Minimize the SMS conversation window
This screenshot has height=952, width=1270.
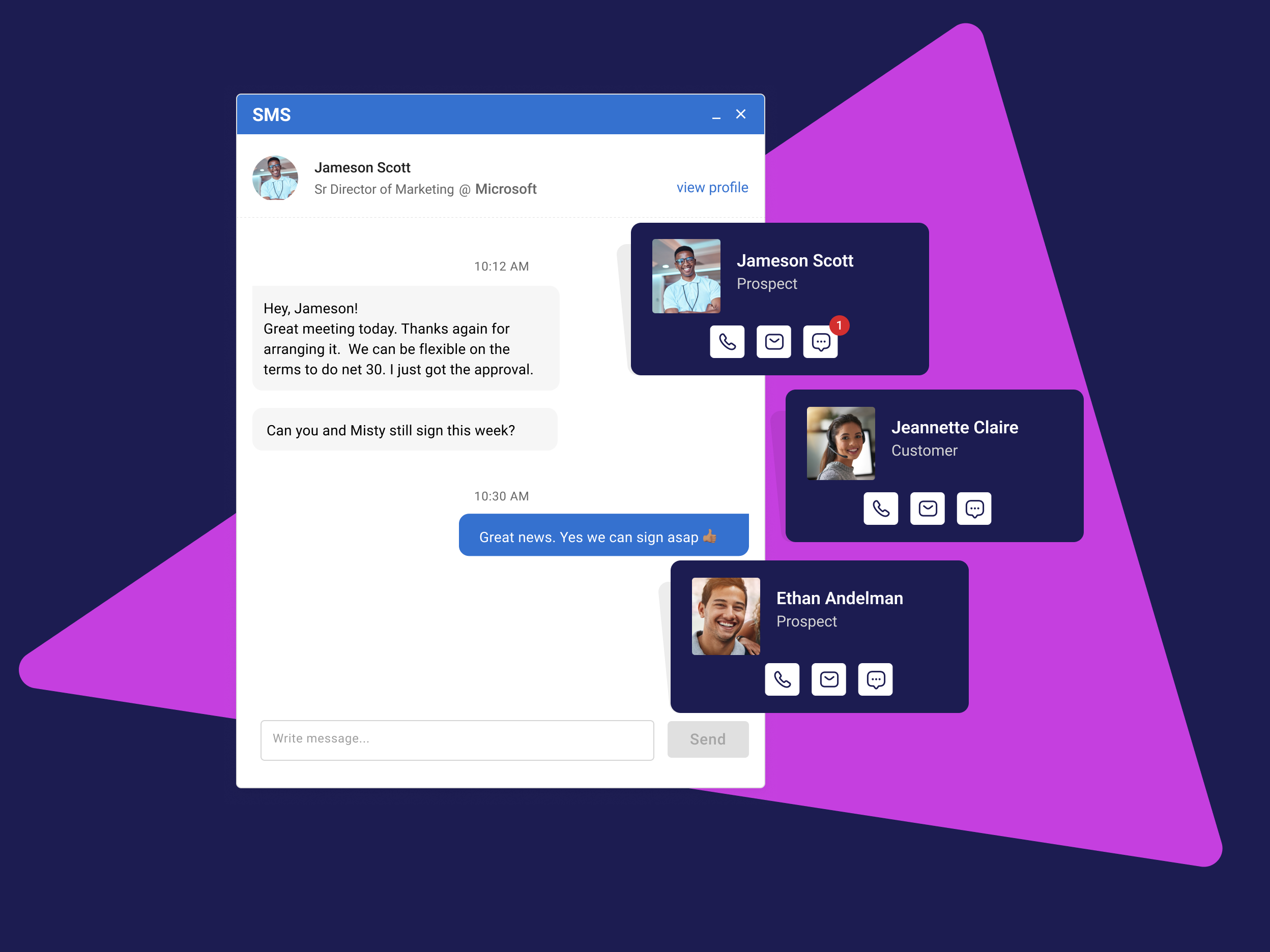(x=716, y=114)
